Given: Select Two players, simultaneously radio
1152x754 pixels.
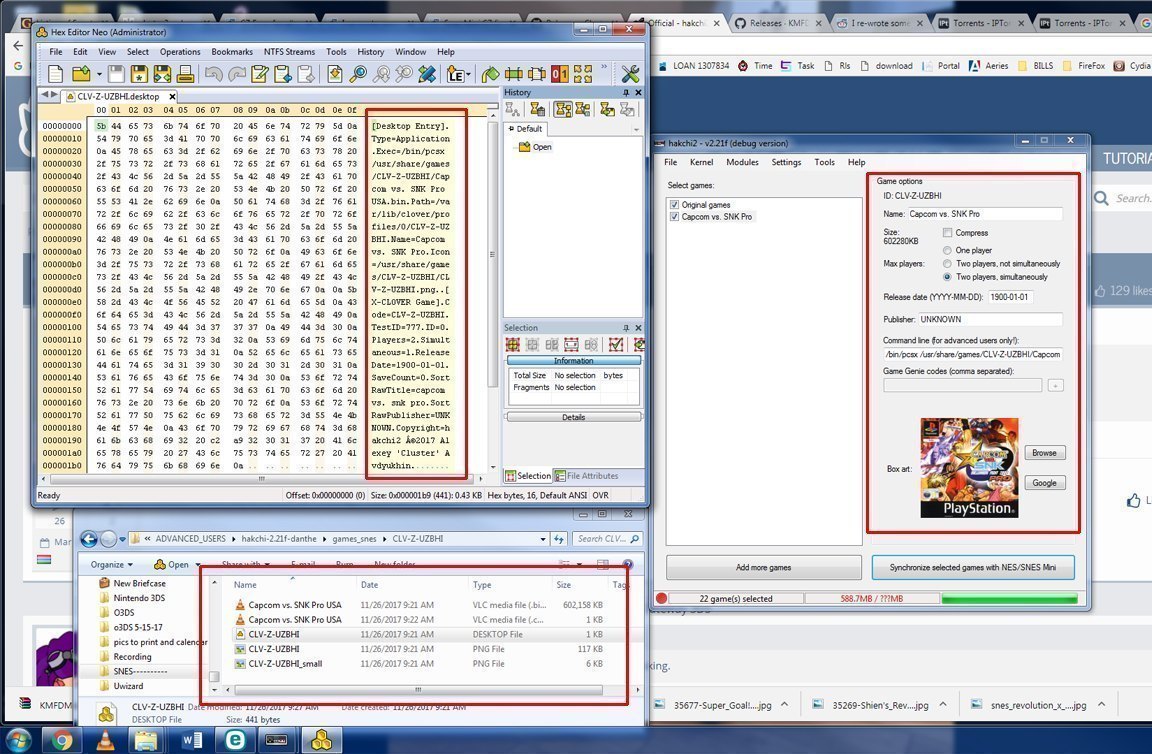Looking at the screenshot, I should (x=947, y=277).
